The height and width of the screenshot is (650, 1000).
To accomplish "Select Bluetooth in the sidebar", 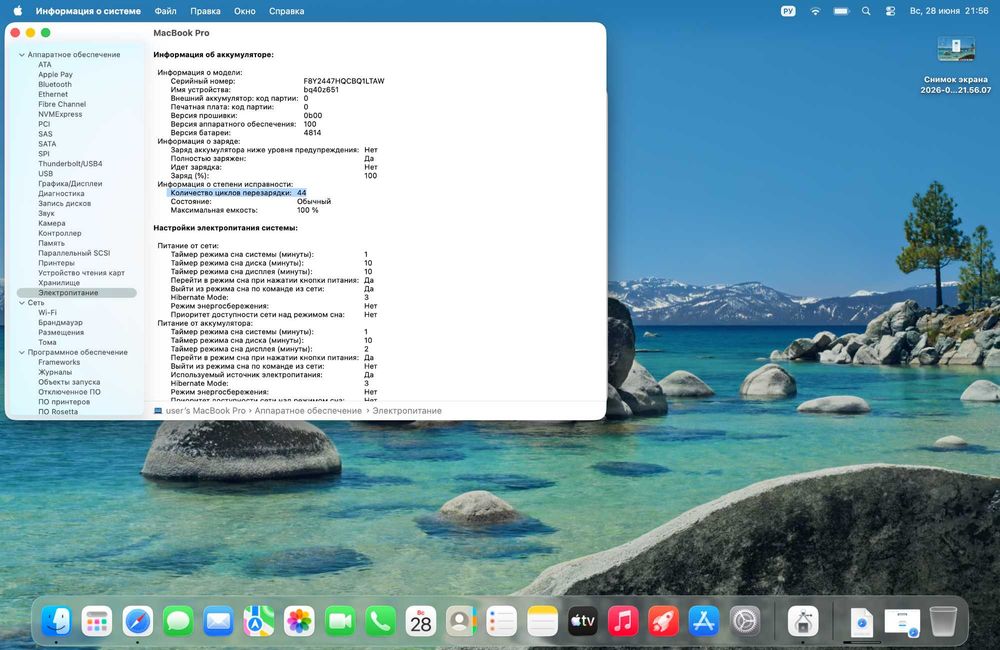I will (55, 84).
